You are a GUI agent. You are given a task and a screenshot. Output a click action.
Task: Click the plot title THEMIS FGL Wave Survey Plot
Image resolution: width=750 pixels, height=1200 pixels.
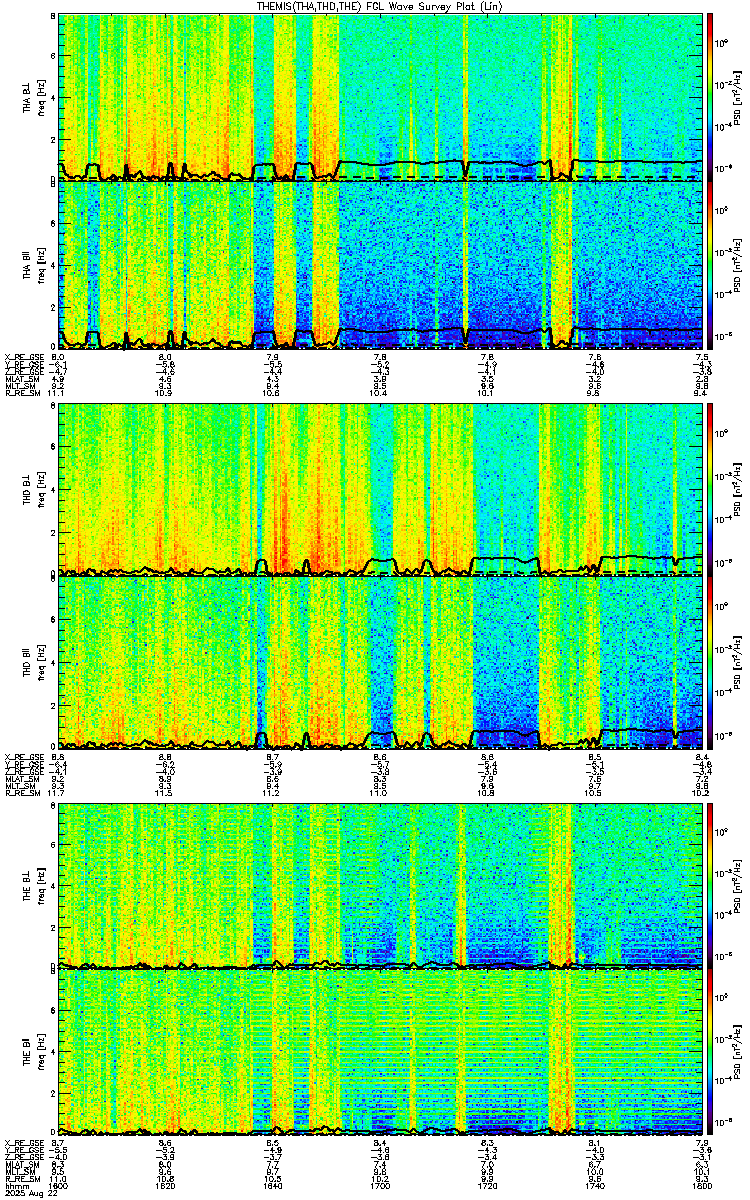381,6
